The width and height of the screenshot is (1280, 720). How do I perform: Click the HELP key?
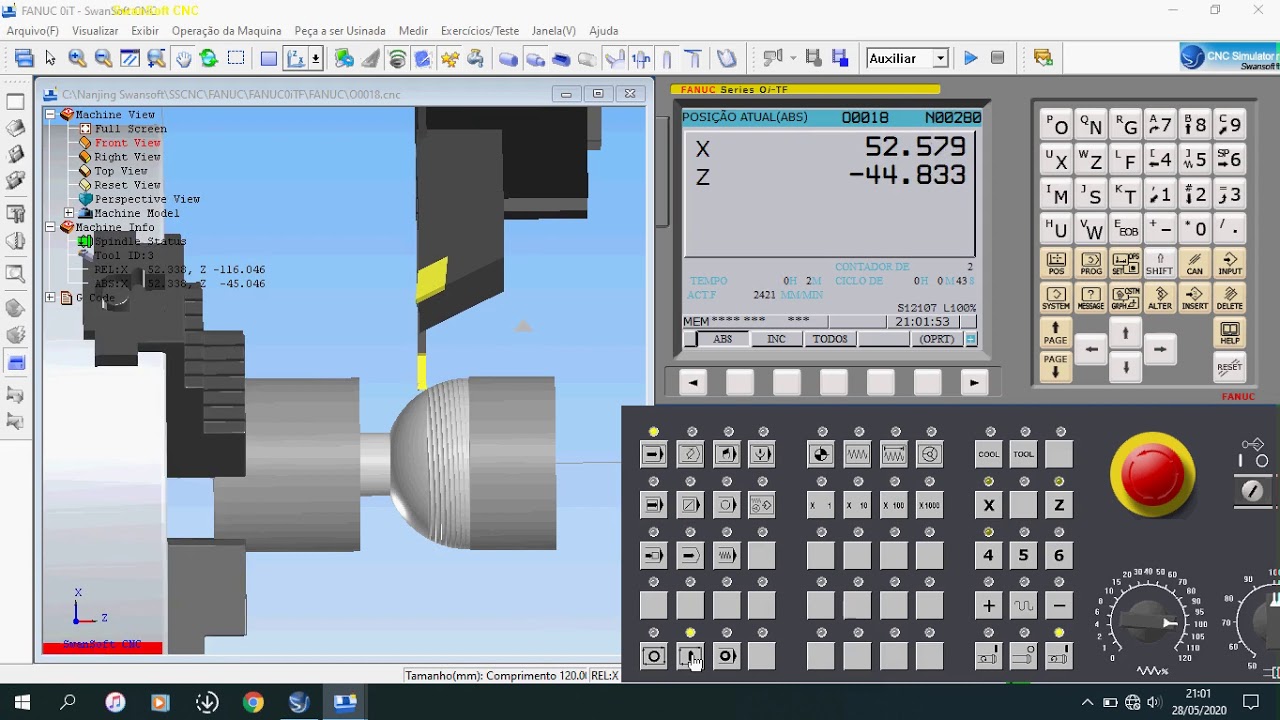[x=1230, y=333]
